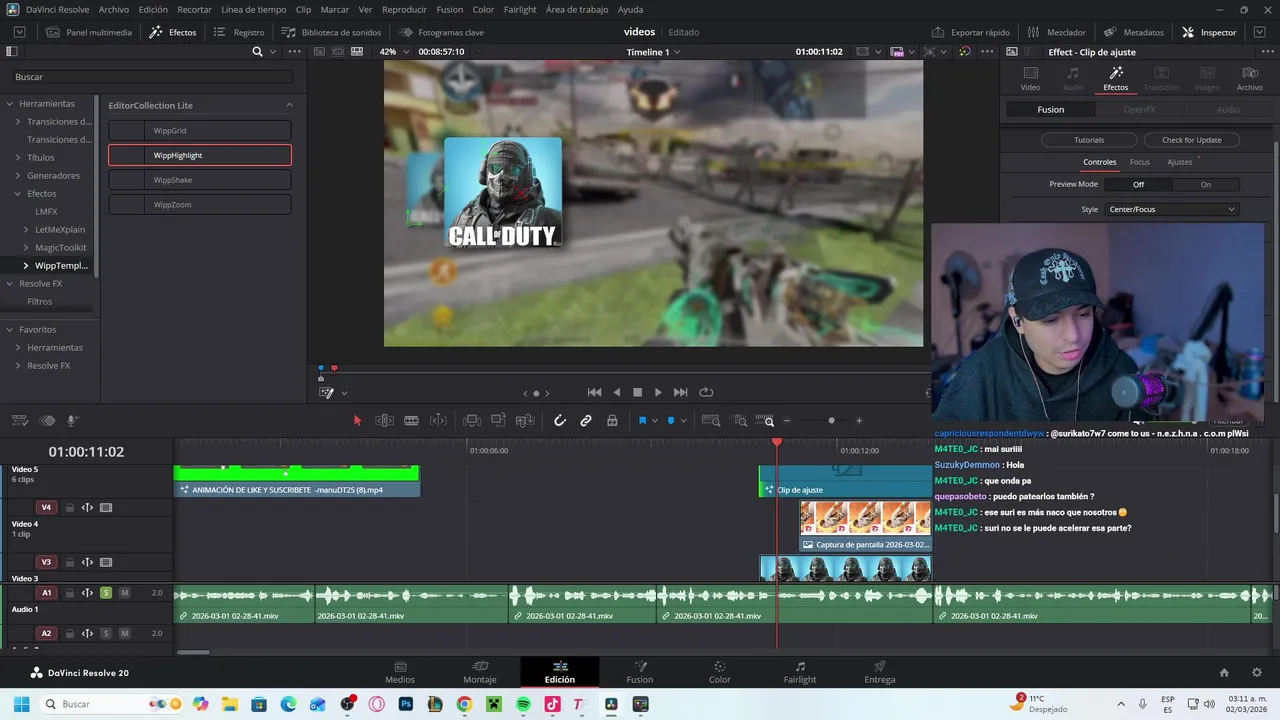Jump to the first frame

pos(594,393)
